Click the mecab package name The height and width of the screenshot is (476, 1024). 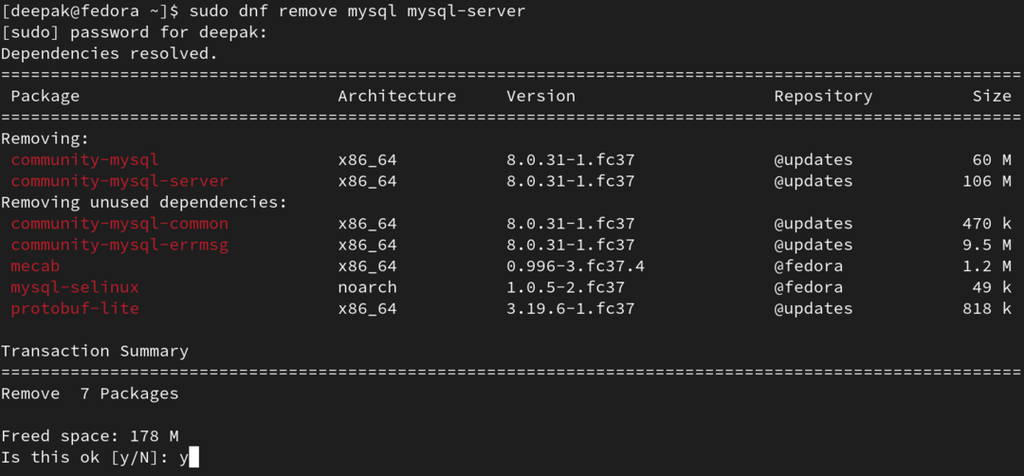(x=35, y=266)
